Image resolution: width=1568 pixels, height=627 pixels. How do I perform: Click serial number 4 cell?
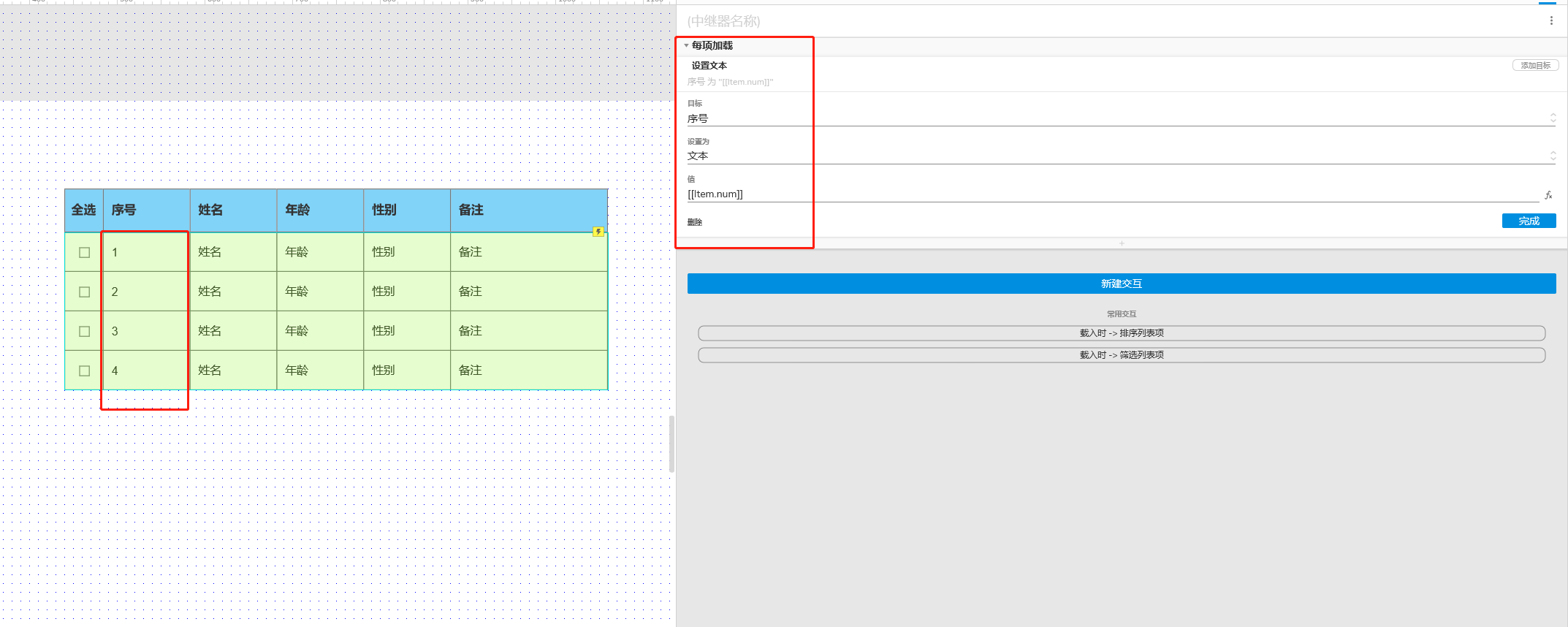coord(145,370)
